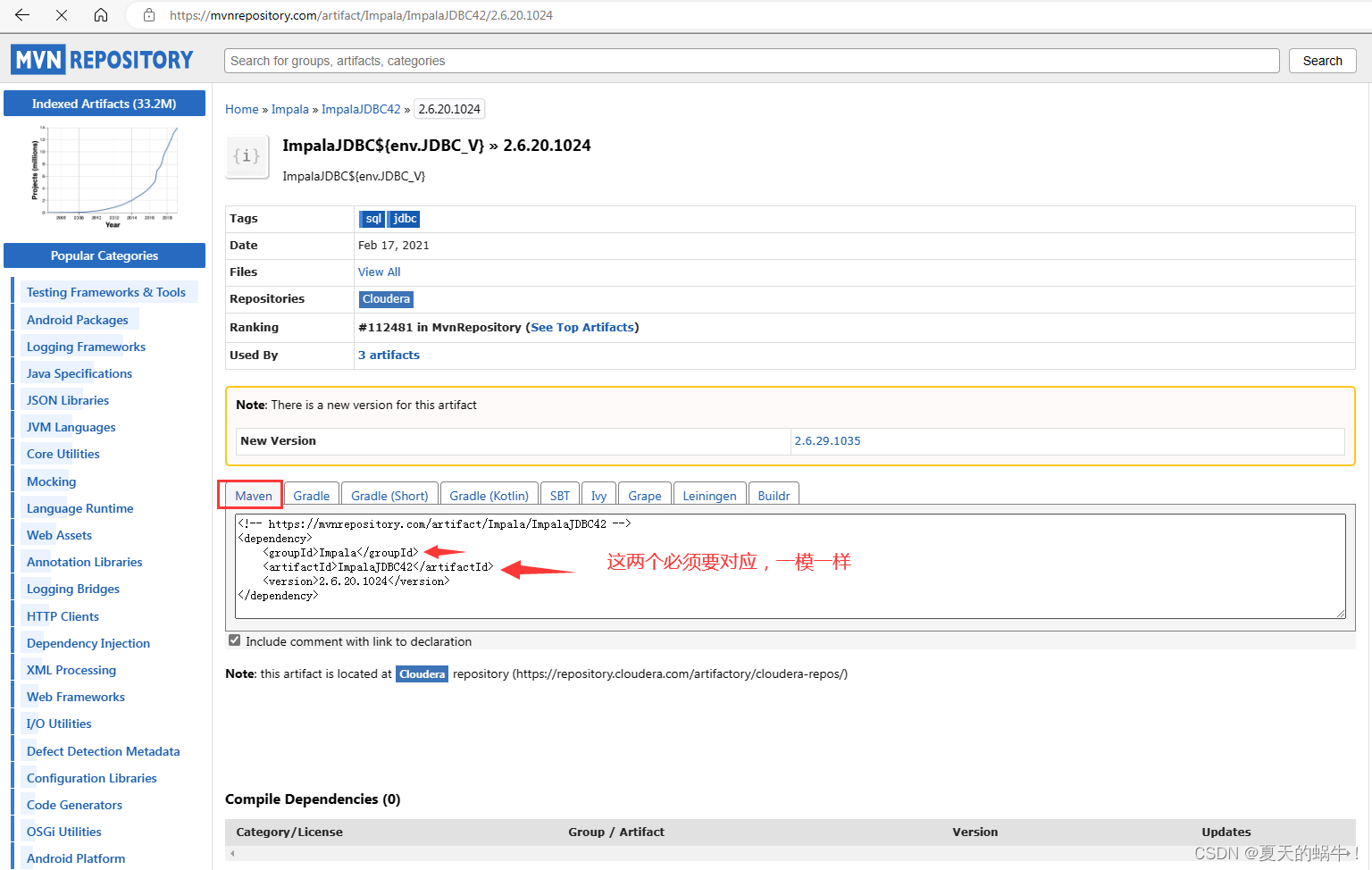Screen dimensions: 1372x870
Task: Open Mocking category
Action: (x=52, y=481)
